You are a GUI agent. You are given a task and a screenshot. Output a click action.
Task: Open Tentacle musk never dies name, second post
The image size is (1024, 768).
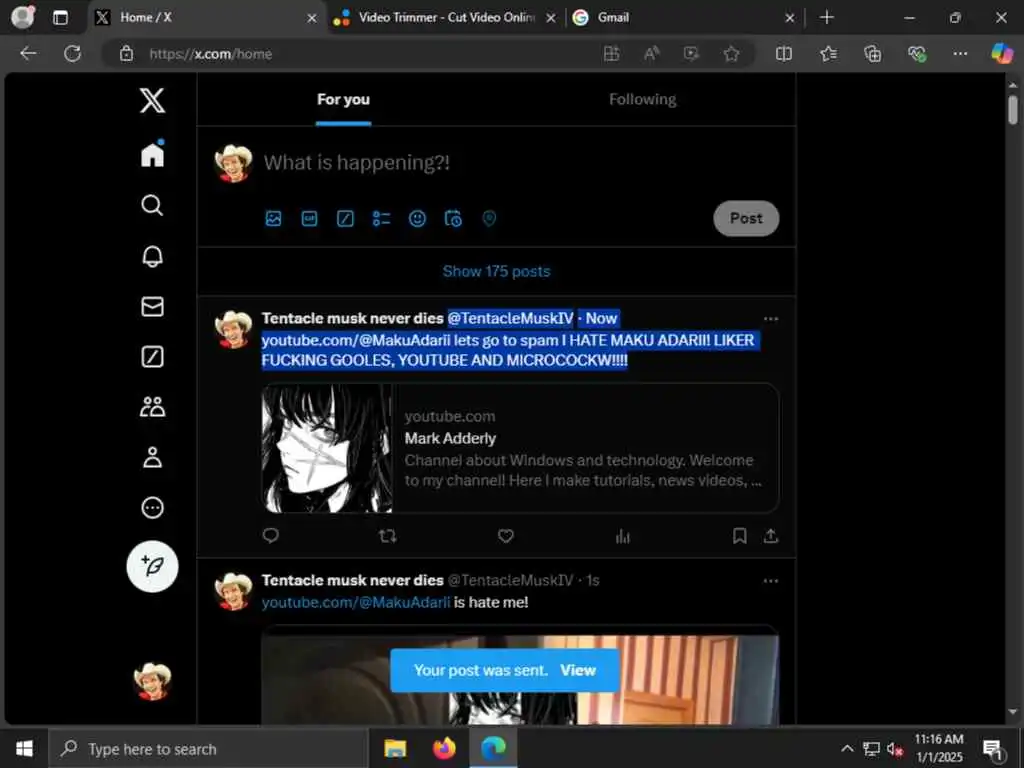pos(353,580)
